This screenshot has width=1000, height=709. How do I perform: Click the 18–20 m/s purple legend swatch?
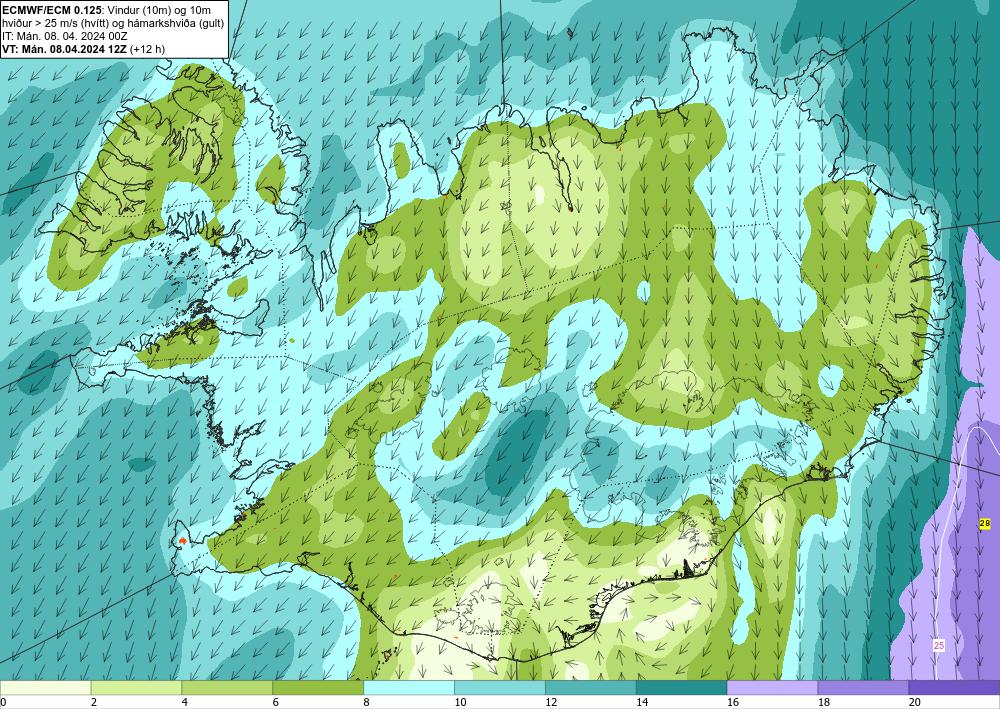coord(863,688)
